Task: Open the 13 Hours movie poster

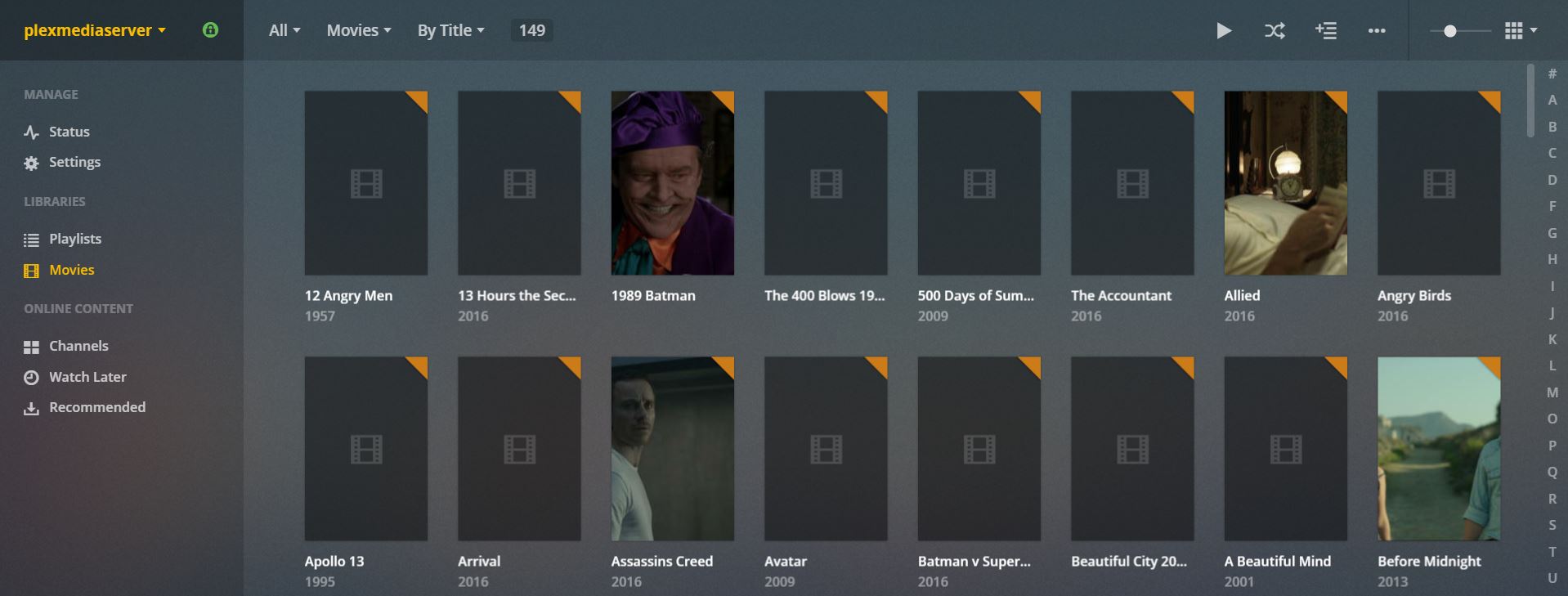Action: pyautogui.click(x=519, y=183)
